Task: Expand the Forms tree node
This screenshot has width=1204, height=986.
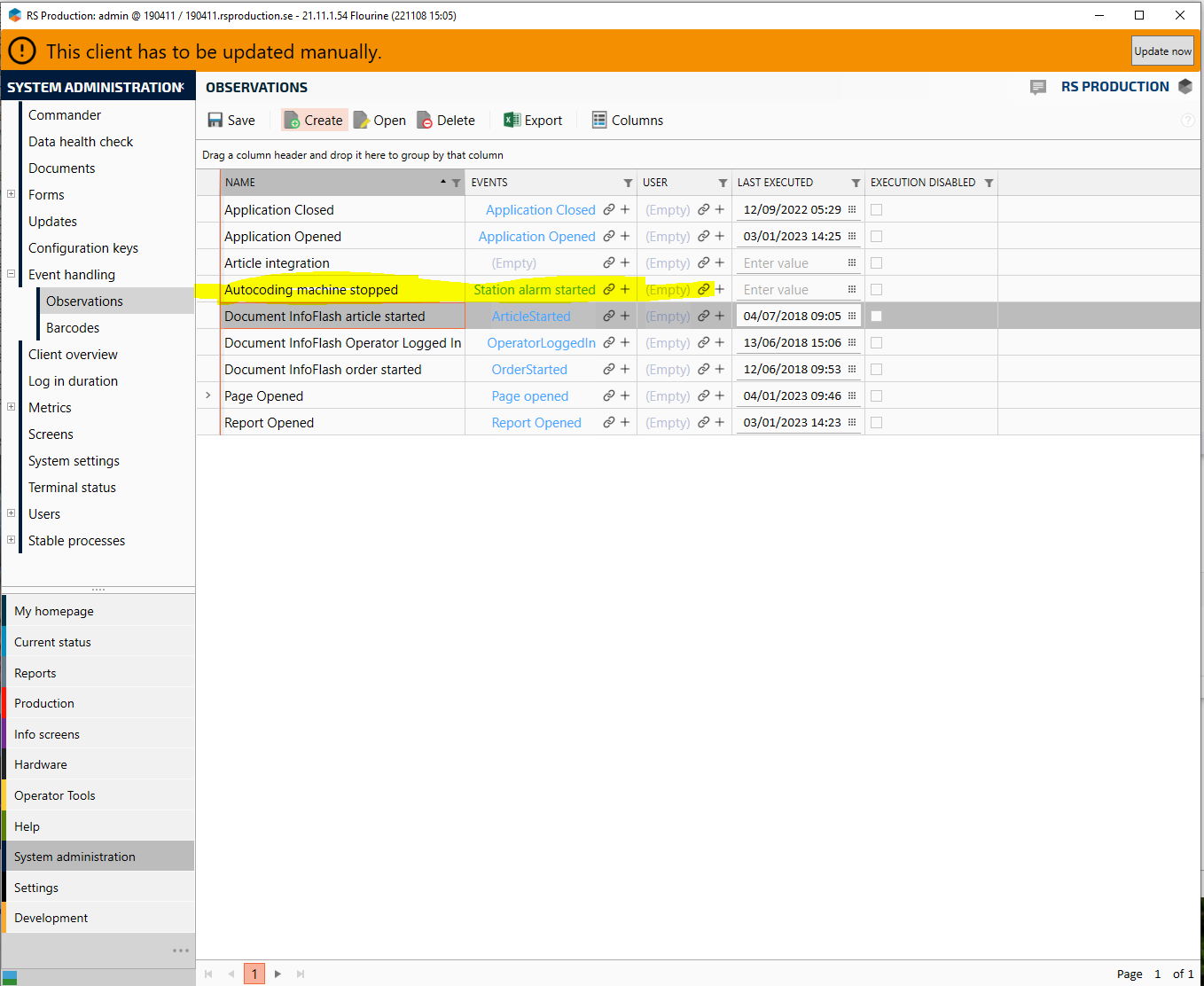Action: coord(12,194)
